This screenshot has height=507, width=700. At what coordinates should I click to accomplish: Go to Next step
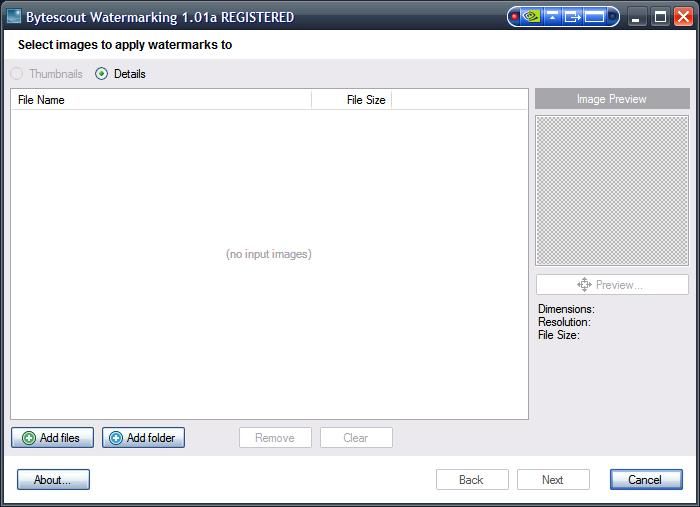(553, 480)
